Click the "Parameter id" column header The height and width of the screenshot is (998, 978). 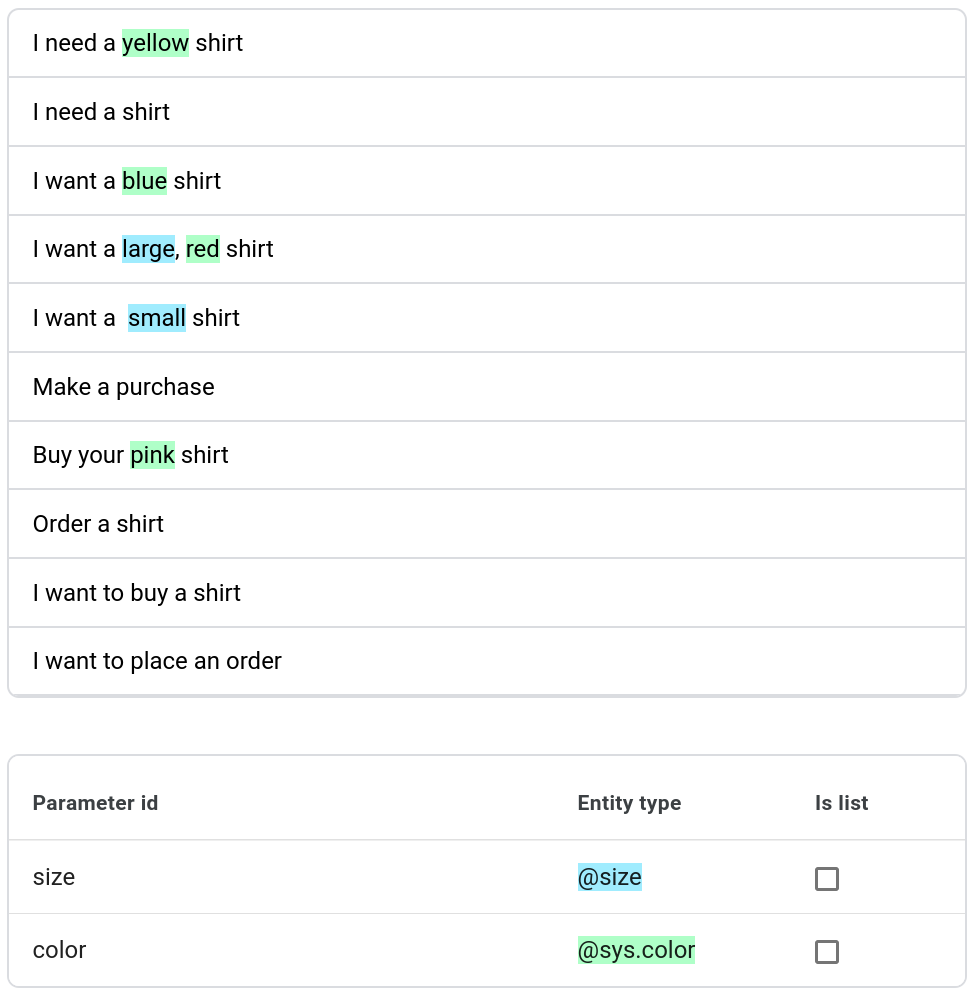pyautogui.click(x=95, y=803)
